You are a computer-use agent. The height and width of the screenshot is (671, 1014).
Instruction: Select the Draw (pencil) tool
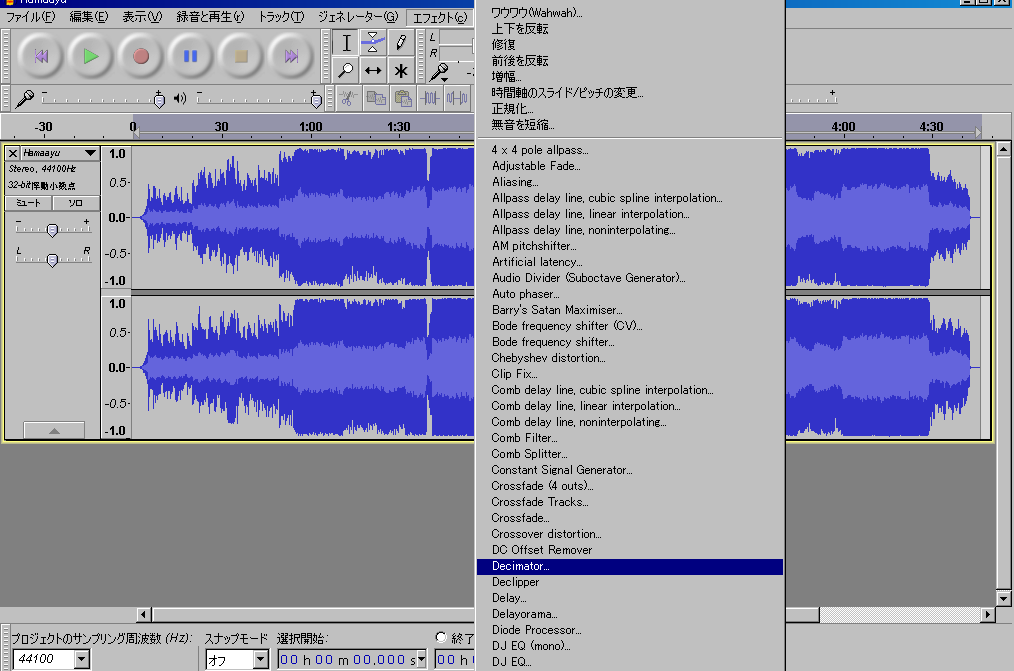point(401,43)
